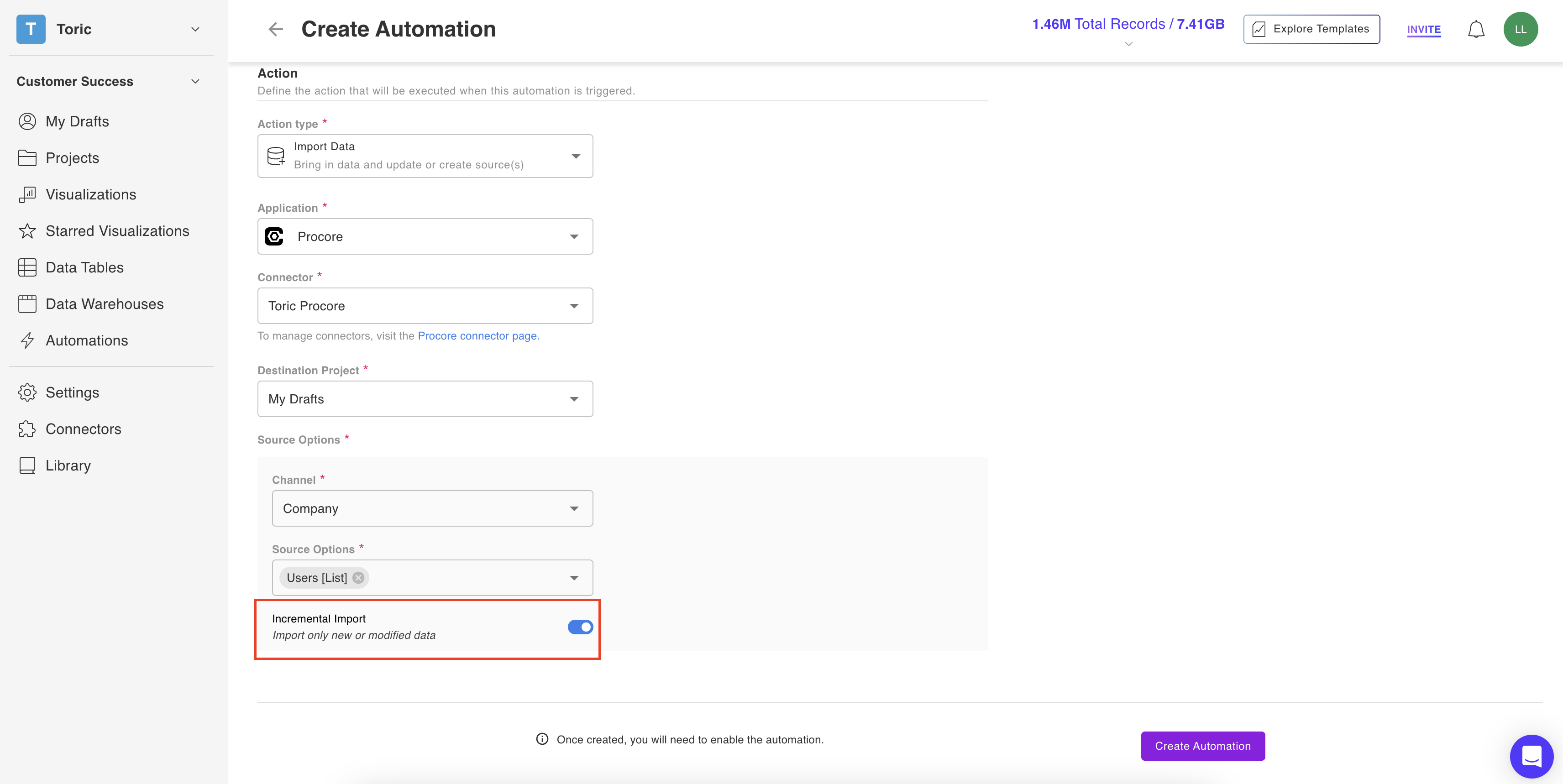Open Visualizations page
The width and height of the screenshot is (1563, 784).
91,194
